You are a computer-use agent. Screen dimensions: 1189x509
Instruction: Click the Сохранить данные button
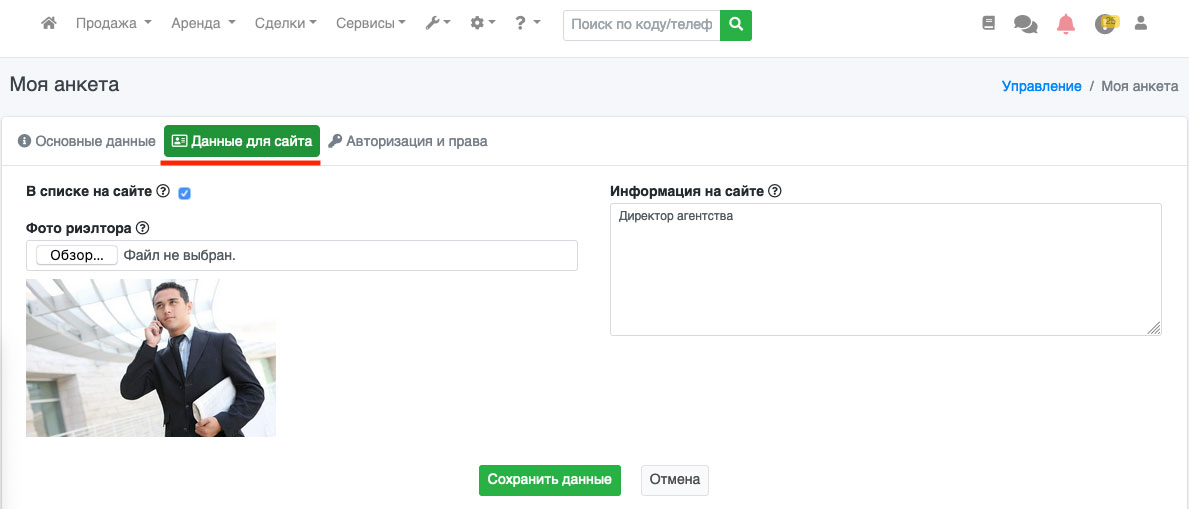click(x=549, y=480)
